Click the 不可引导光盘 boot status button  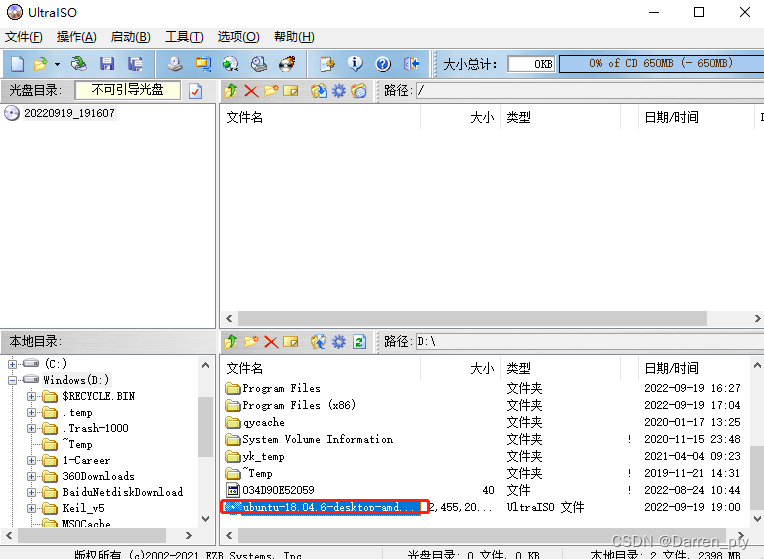point(127,90)
